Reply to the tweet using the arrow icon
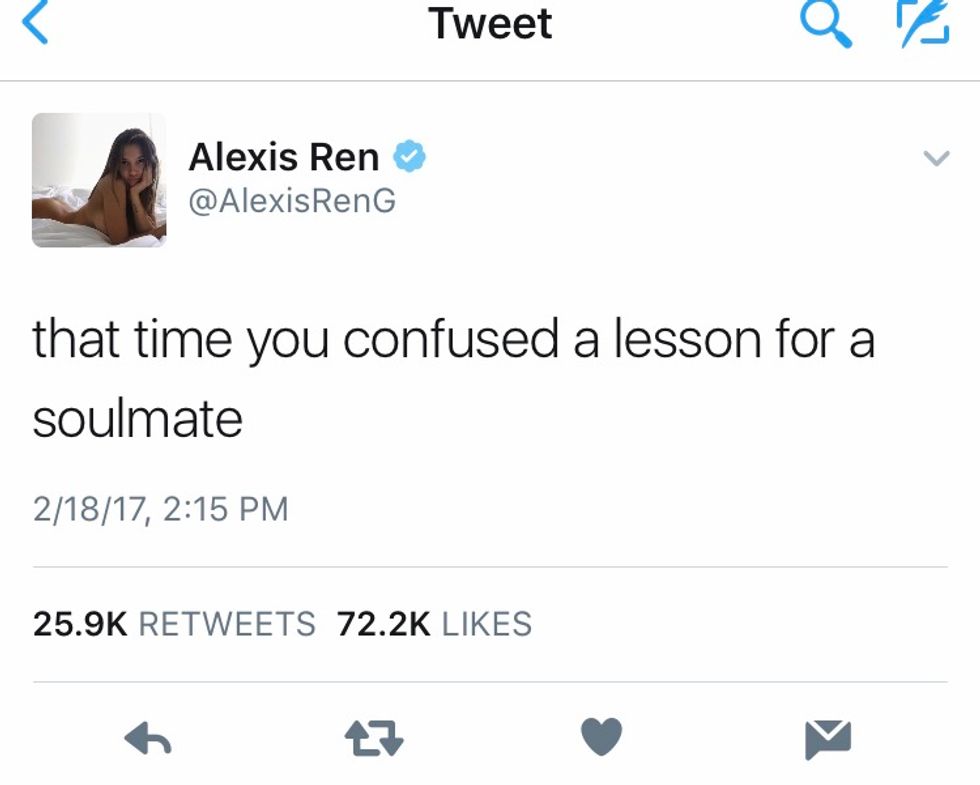Viewport: 980px width, 785px height. [x=148, y=738]
